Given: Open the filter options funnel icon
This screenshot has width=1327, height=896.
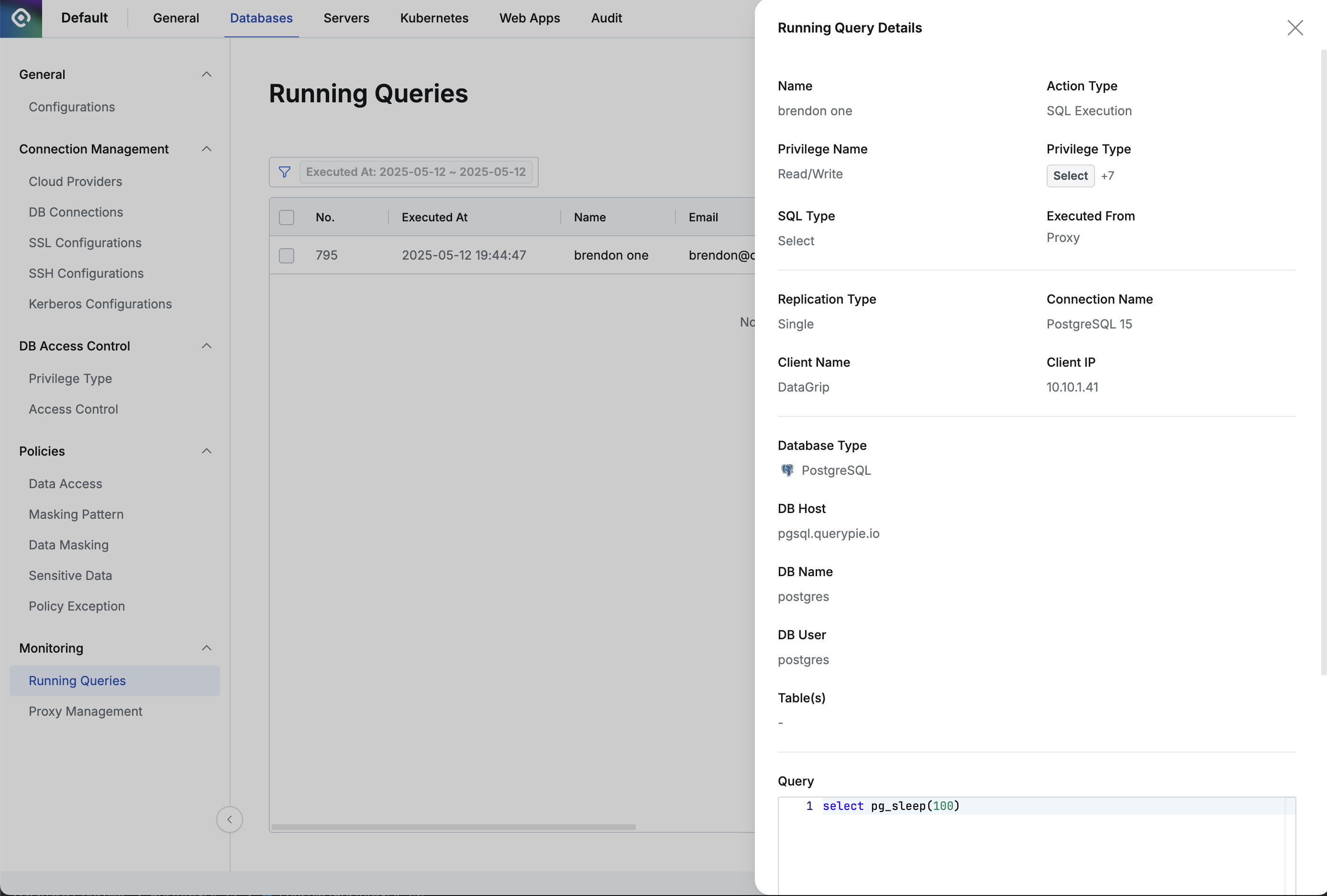Looking at the screenshot, I should [x=284, y=172].
